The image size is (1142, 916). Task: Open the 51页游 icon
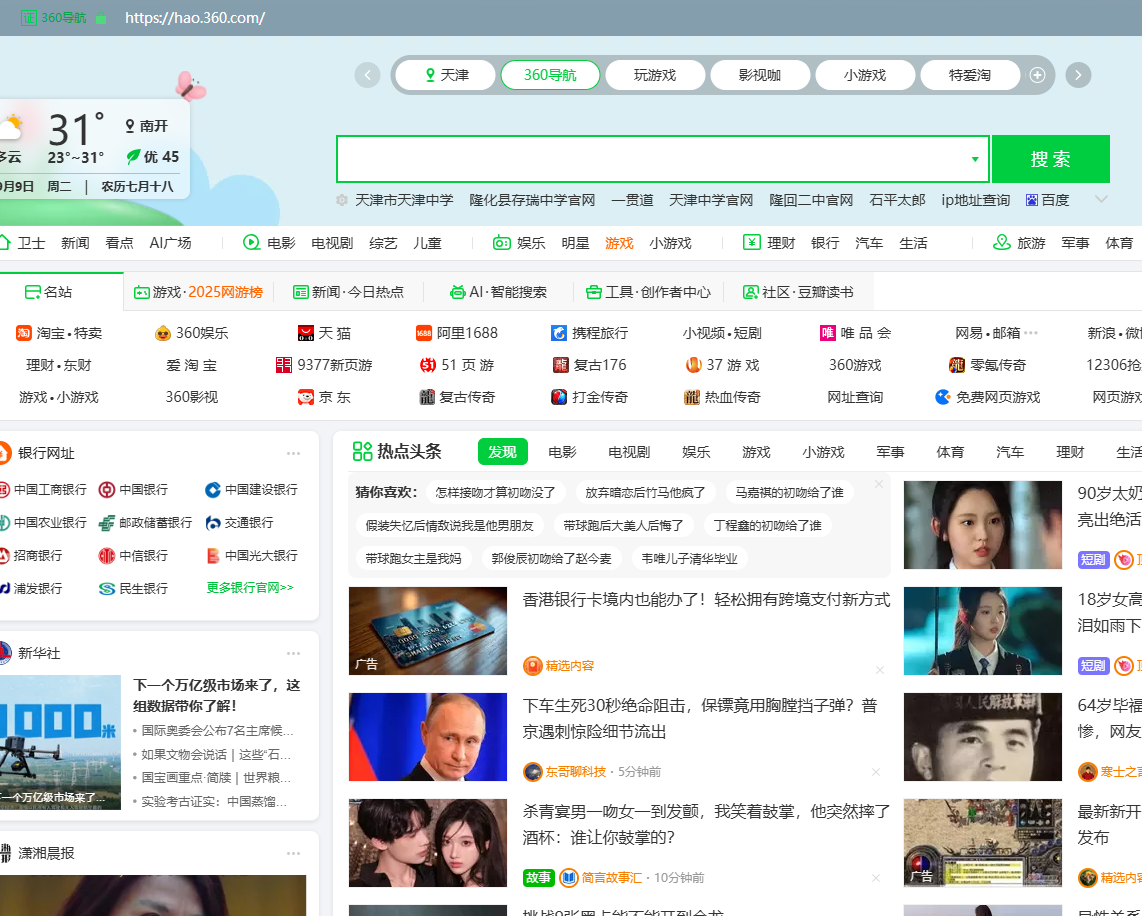tap(428, 365)
